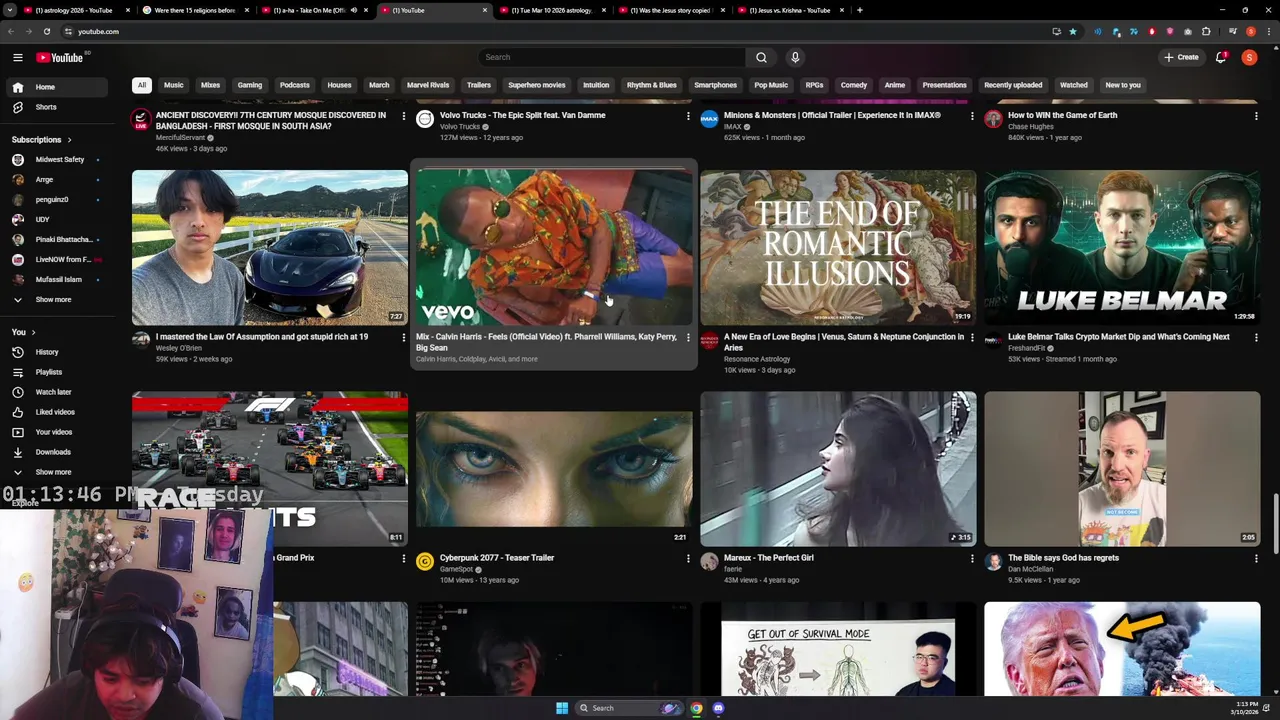1280x720 pixels.
Task: Click the browser address bar
Action: (x=550, y=31)
